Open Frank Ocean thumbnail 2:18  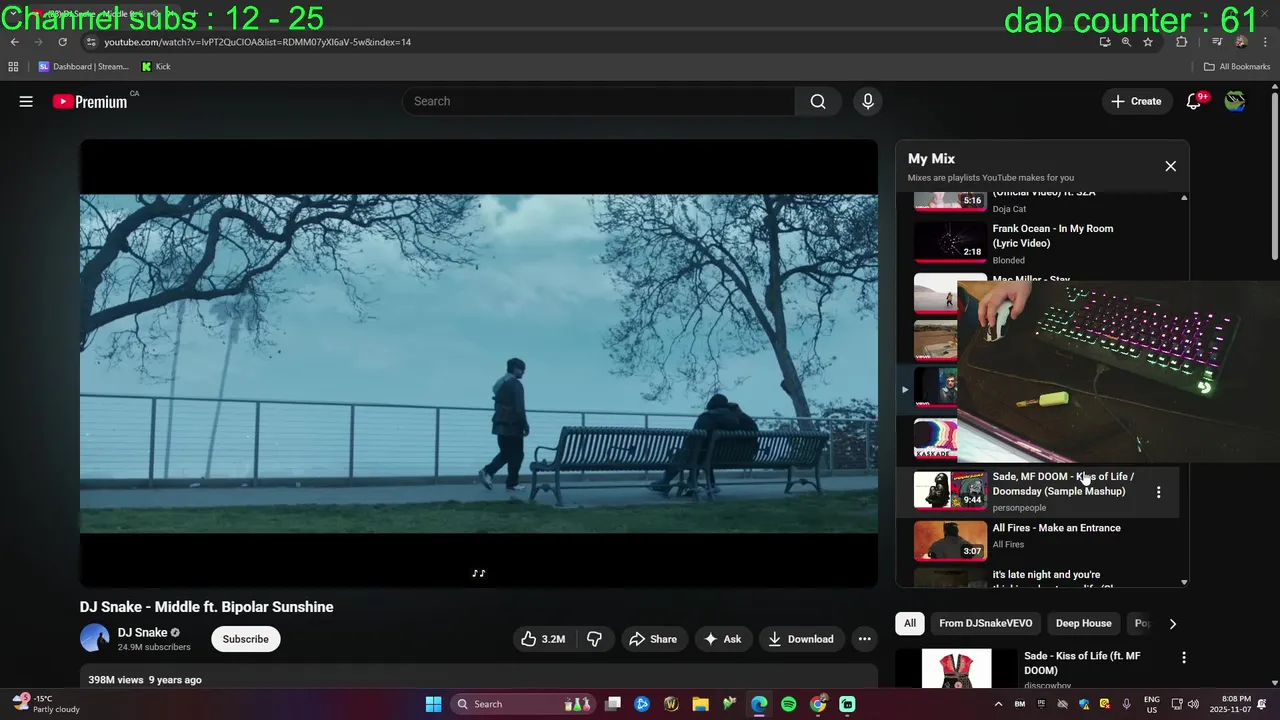pos(950,242)
